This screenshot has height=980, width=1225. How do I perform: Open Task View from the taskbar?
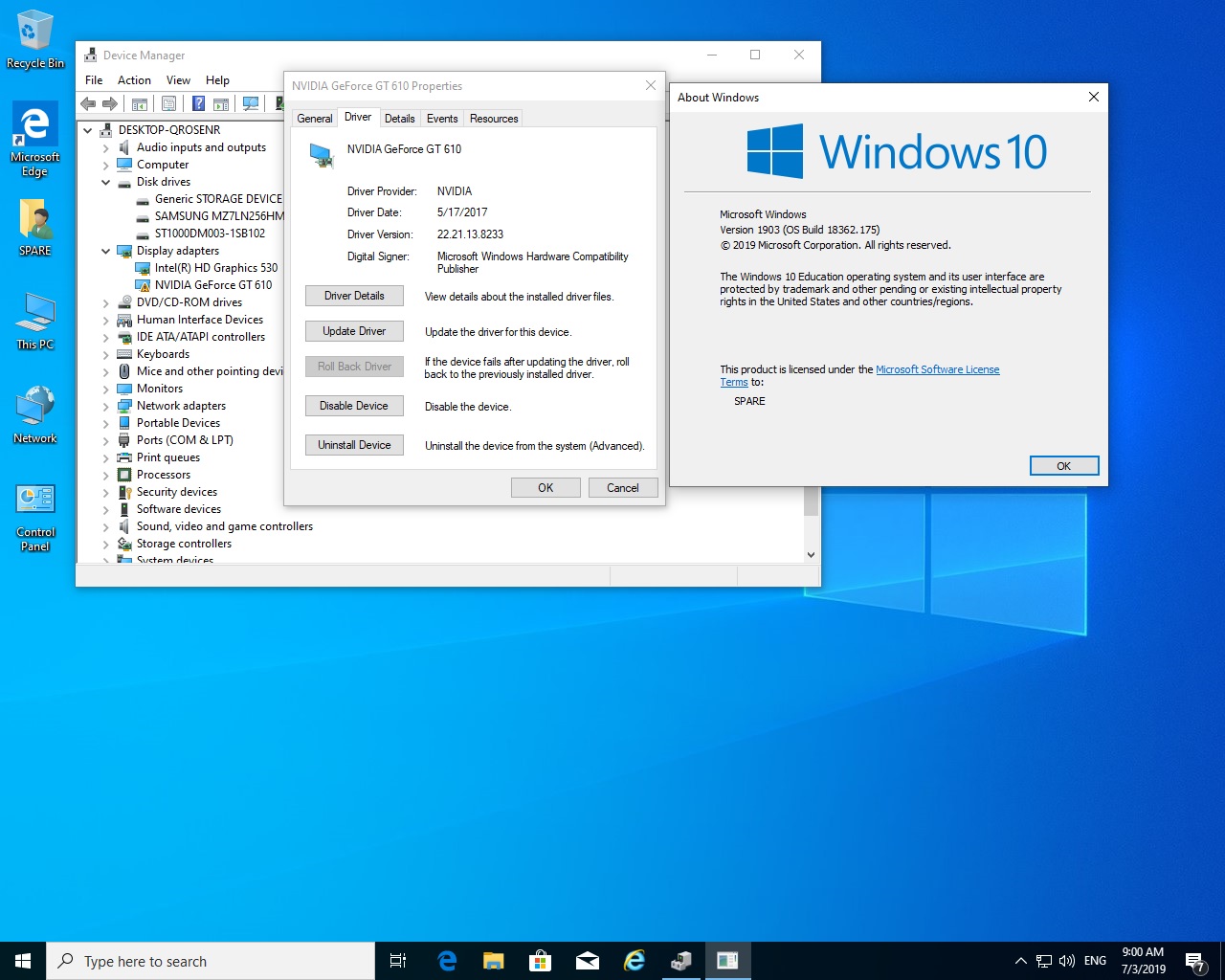pyautogui.click(x=398, y=961)
